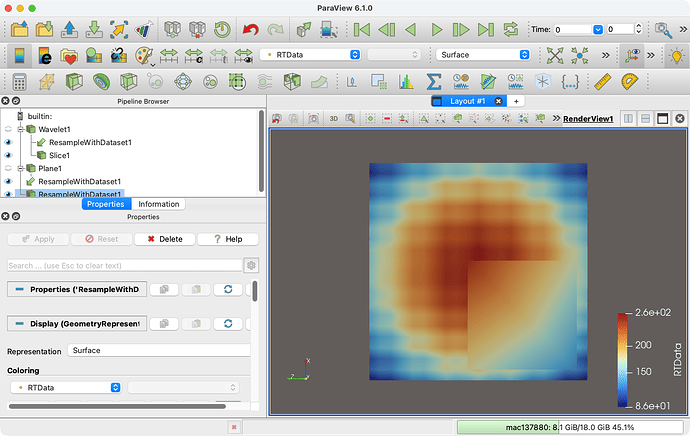Click the Delete button
This screenshot has width=690, height=436.
pos(165,239)
